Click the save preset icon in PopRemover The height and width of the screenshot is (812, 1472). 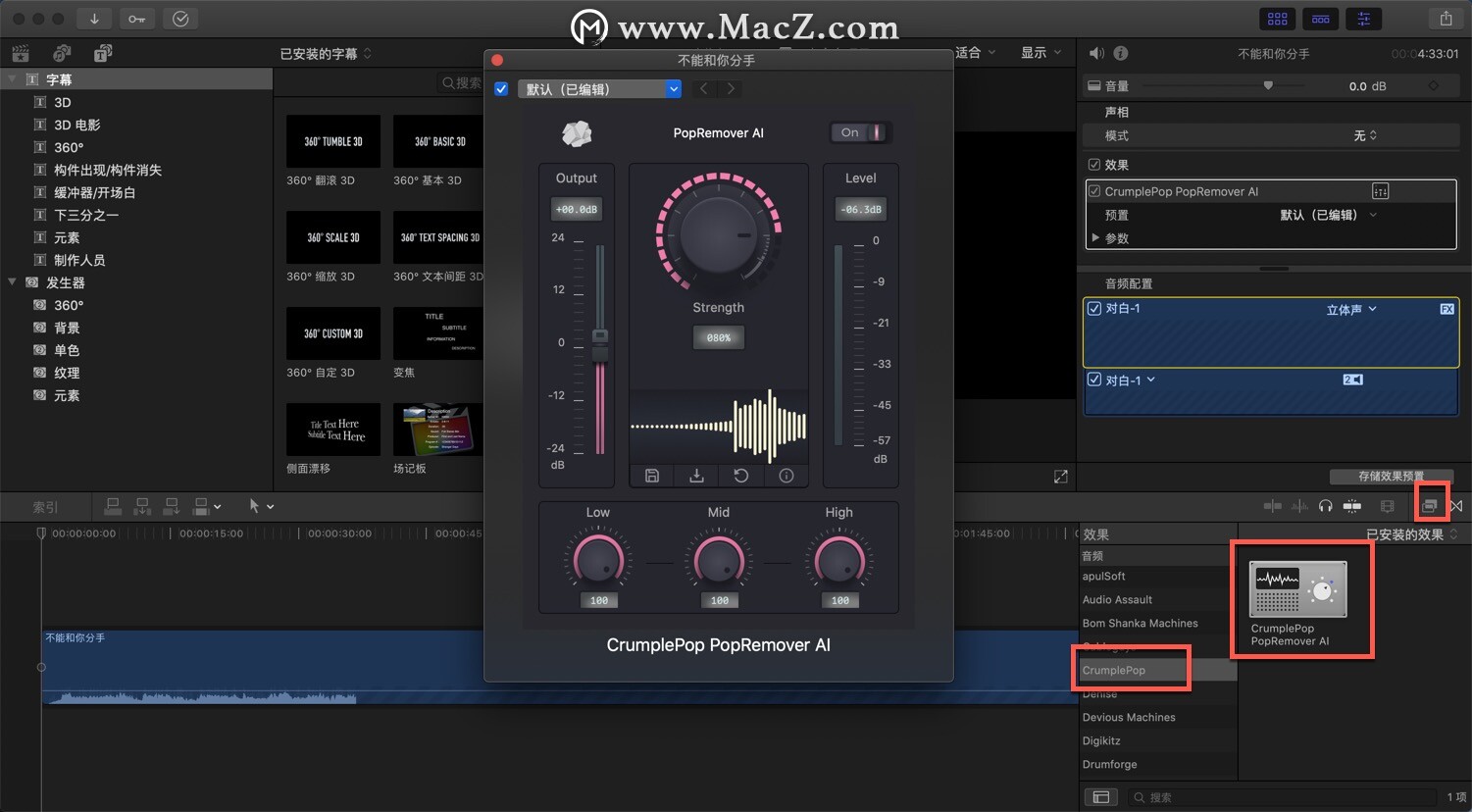tap(652, 476)
